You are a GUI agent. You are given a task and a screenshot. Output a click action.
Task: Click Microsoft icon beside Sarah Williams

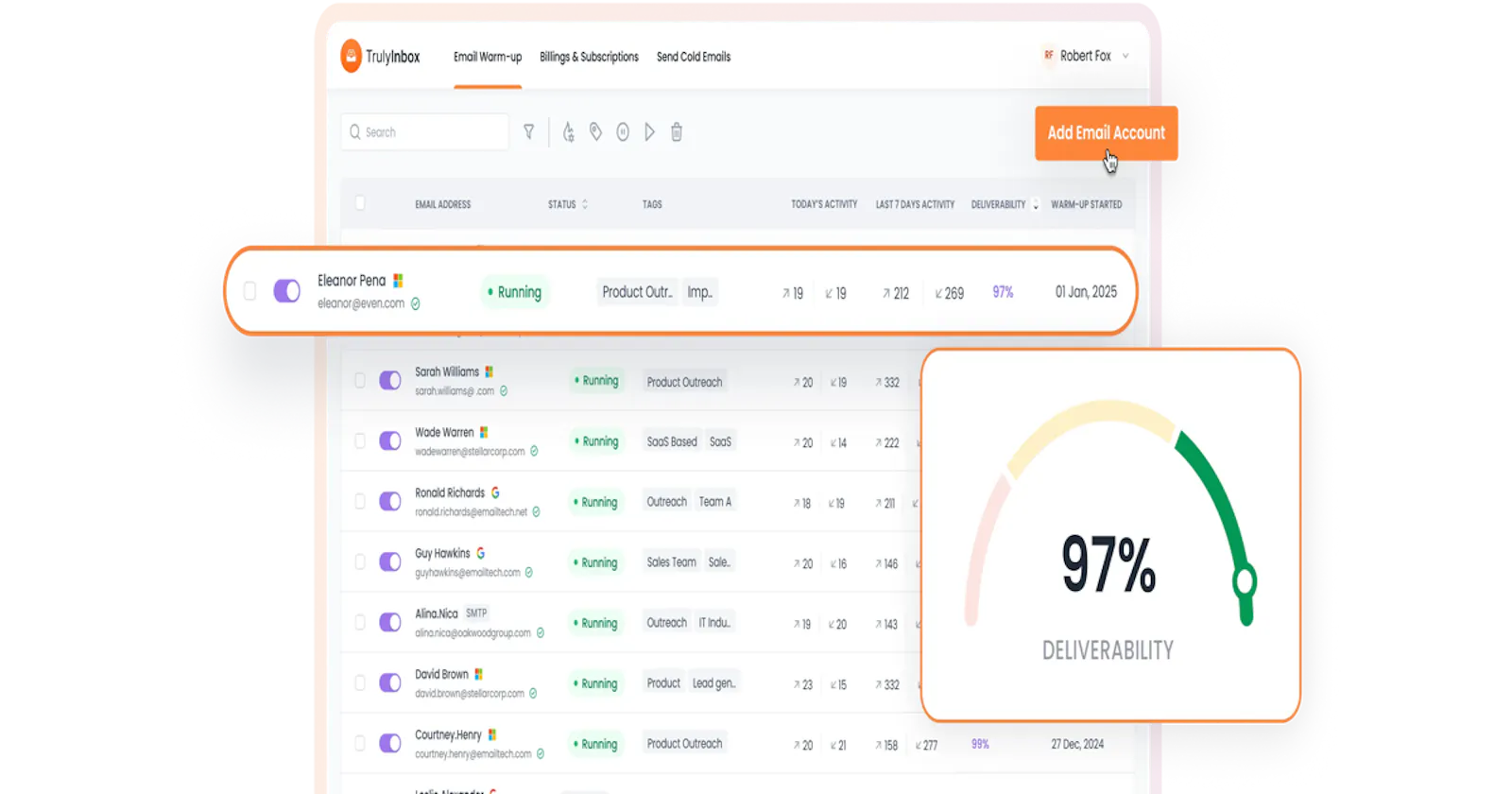pos(489,371)
